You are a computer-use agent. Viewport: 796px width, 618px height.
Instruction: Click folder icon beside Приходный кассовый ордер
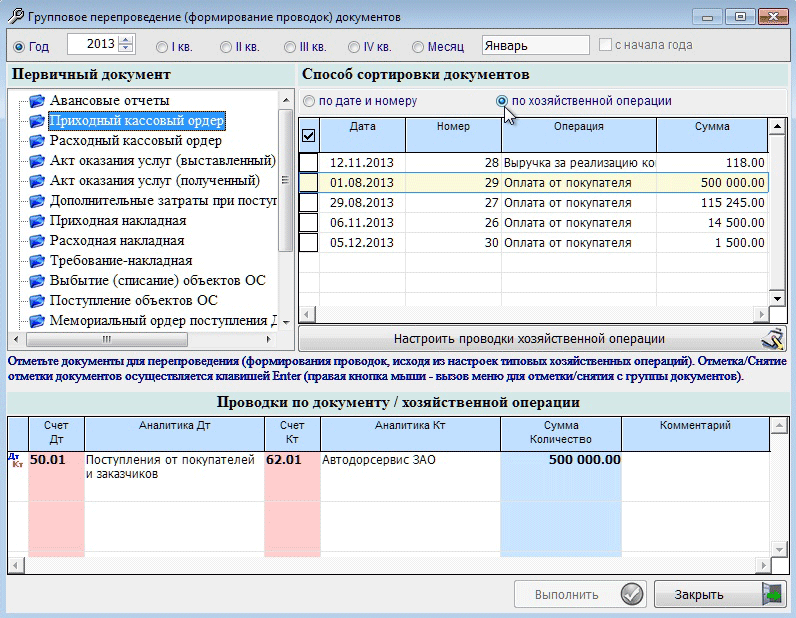[37, 121]
